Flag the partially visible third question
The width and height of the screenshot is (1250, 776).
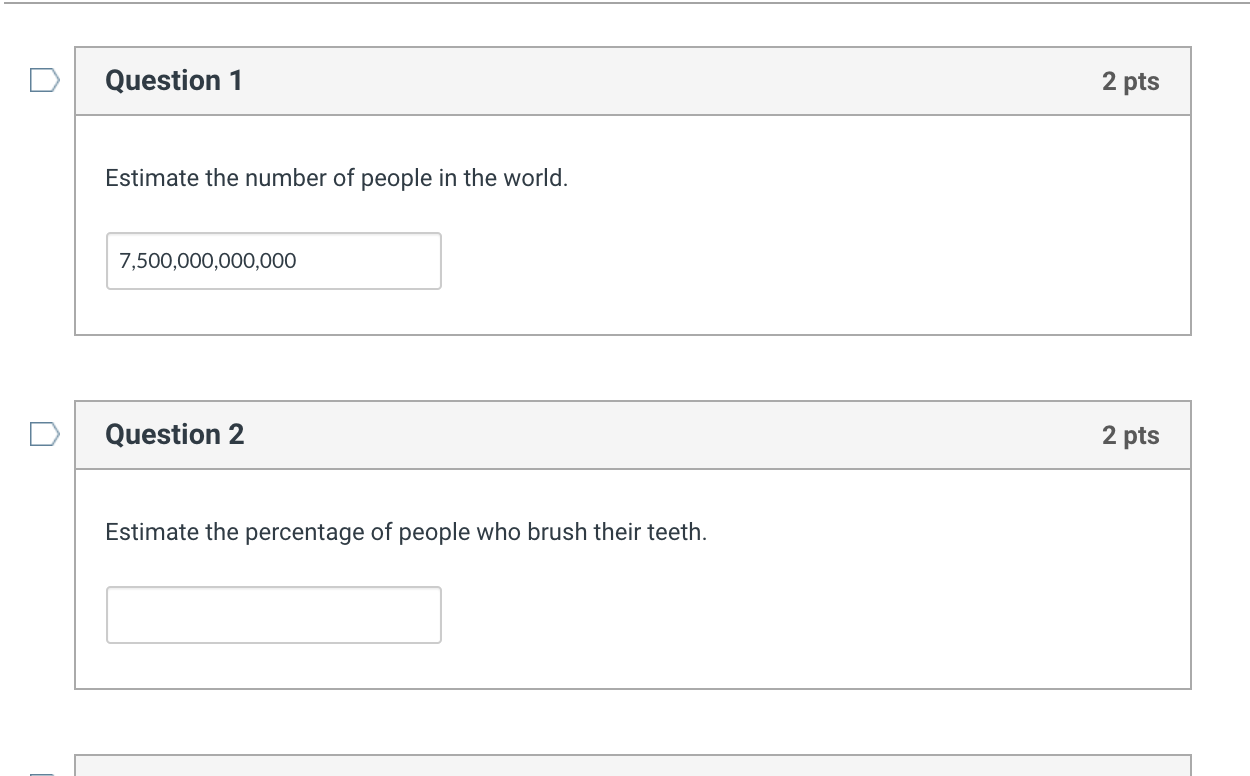pos(41,773)
